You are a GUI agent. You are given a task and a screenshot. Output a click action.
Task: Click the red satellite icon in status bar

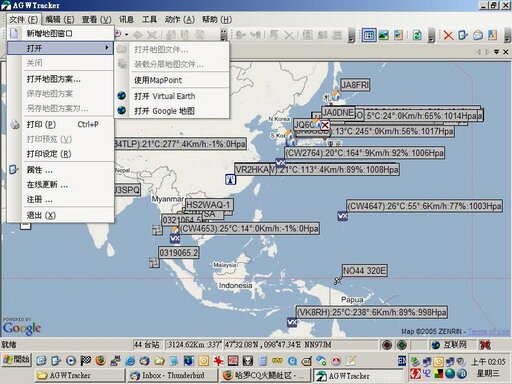pyautogui.click(x=485, y=345)
